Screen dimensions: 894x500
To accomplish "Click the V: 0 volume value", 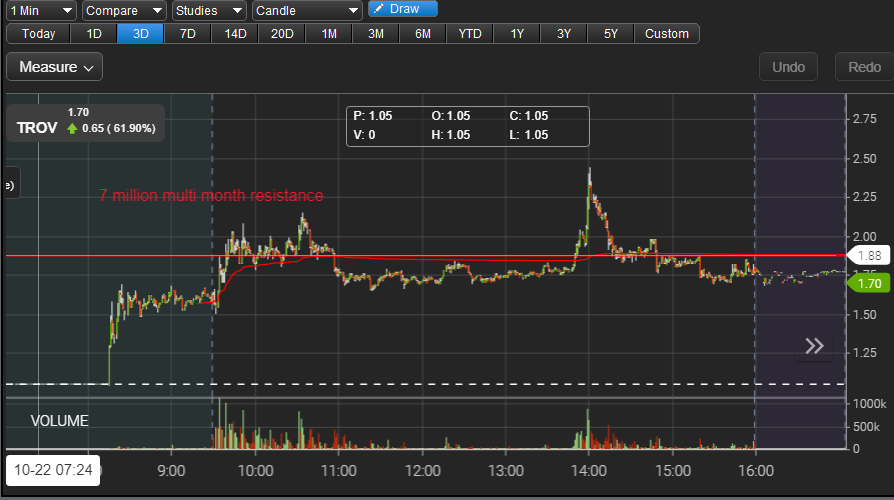I will (364, 135).
